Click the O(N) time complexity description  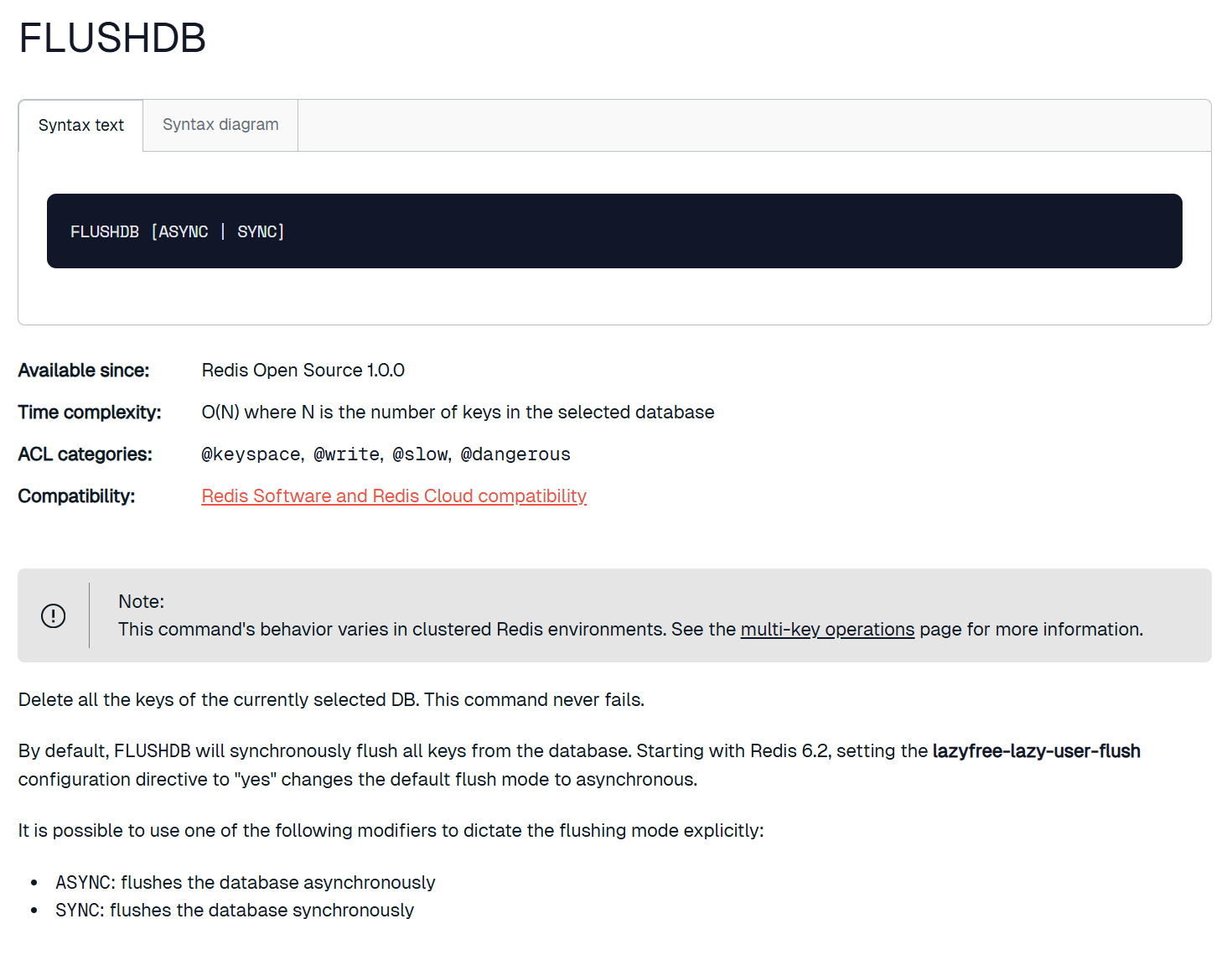458,413
